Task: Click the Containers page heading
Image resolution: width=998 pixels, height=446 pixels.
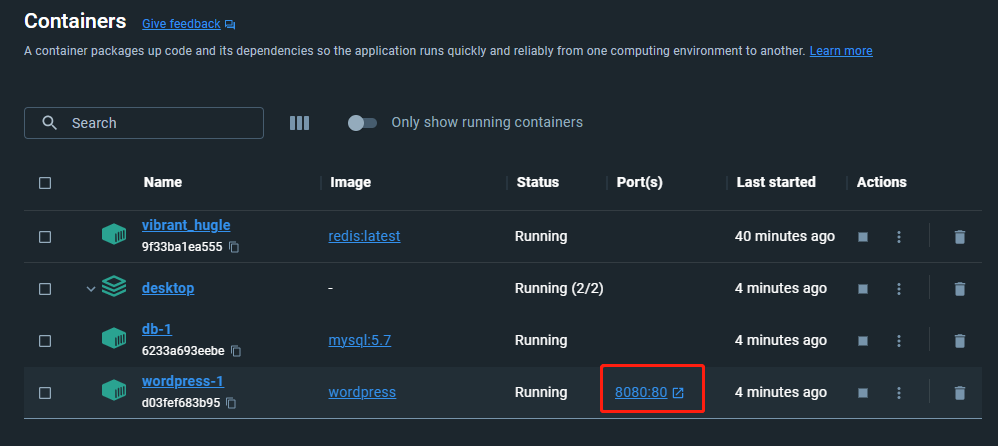Action: (x=75, y=21)
